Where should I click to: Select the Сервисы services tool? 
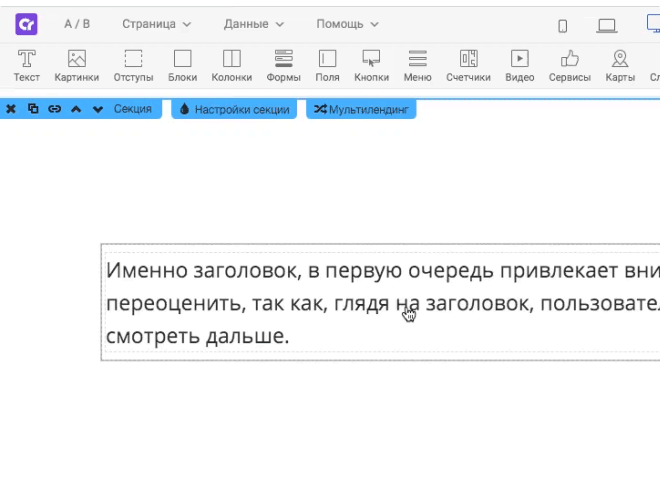(570, 66)
